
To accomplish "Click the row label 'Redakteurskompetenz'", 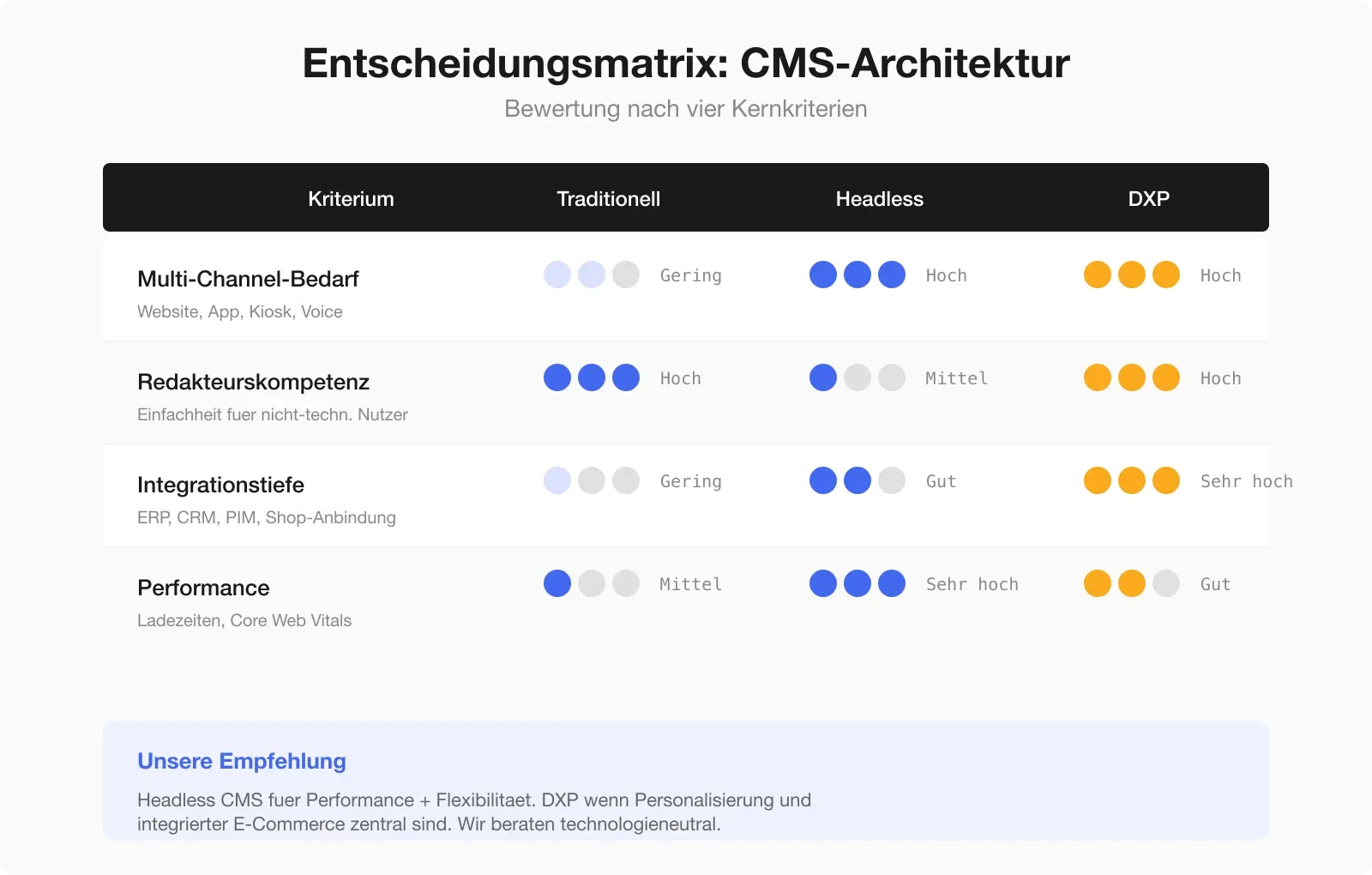I will tap(253, 382).
